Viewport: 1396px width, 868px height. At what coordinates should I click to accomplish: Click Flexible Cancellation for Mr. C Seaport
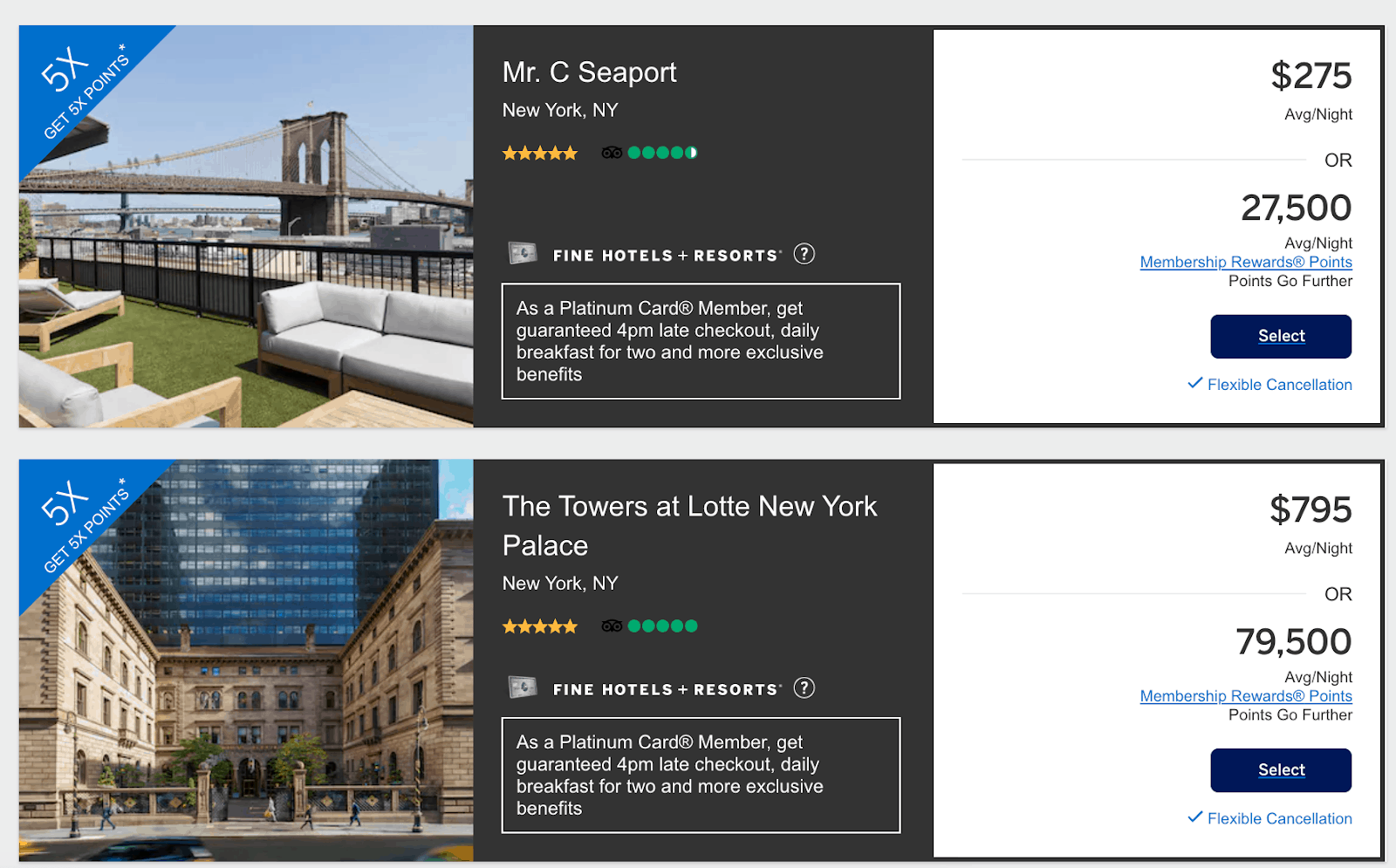pos(1279,385)
